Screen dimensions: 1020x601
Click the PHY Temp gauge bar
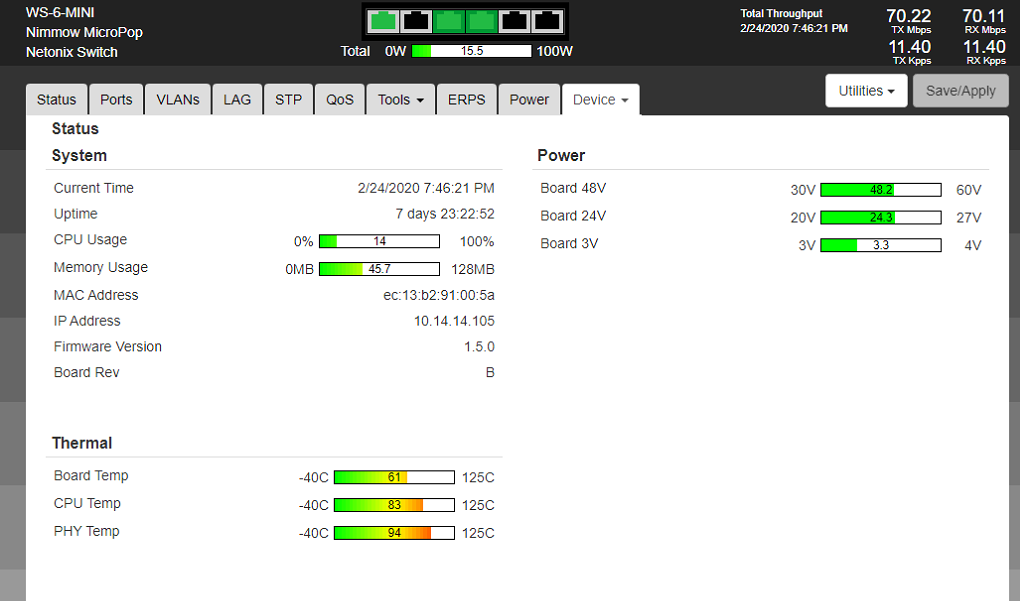(x=394, y=533)
